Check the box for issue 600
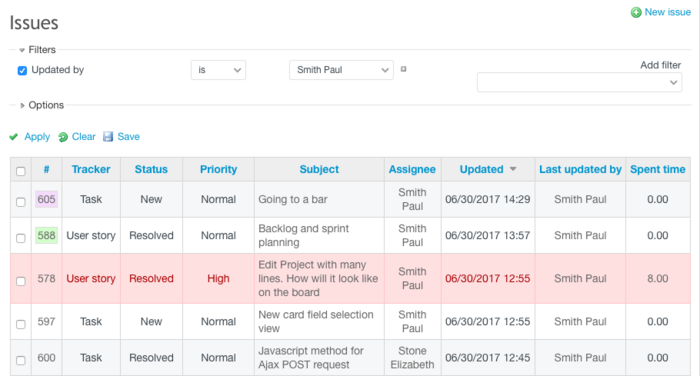Screen dimensions: 700x376 [21, 360]
